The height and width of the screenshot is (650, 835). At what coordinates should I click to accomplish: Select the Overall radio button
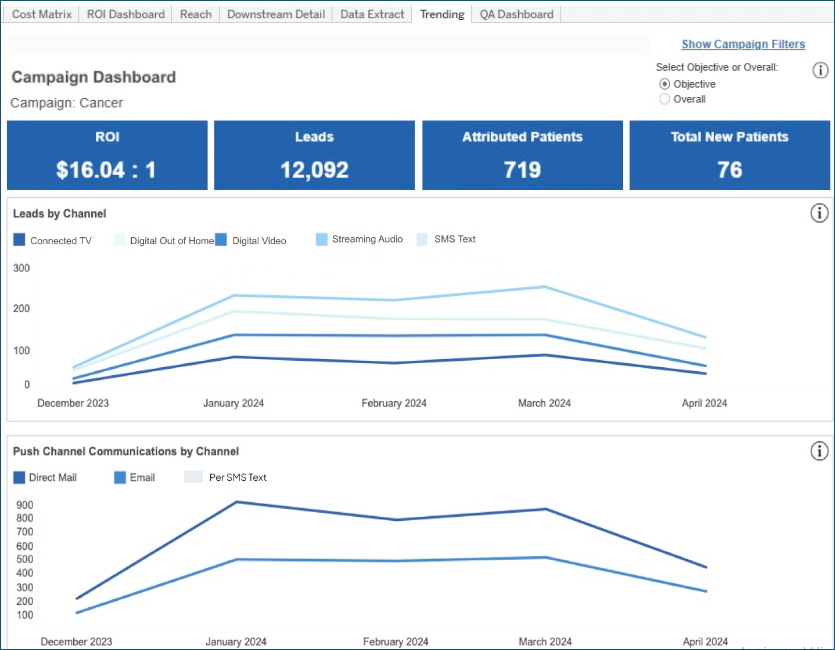665,99
